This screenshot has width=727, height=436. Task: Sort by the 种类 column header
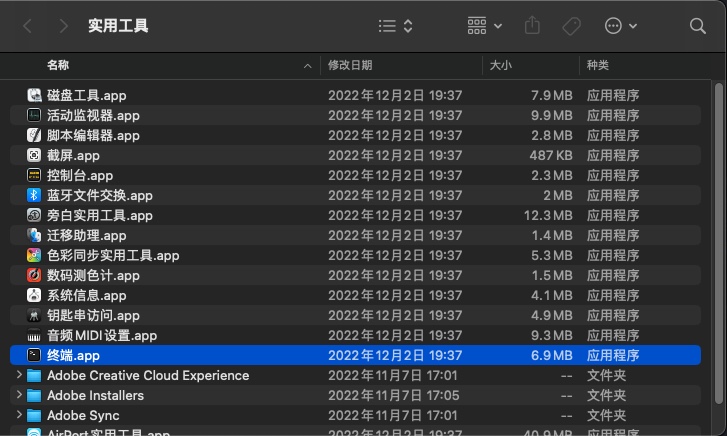(x=598, y=65)
